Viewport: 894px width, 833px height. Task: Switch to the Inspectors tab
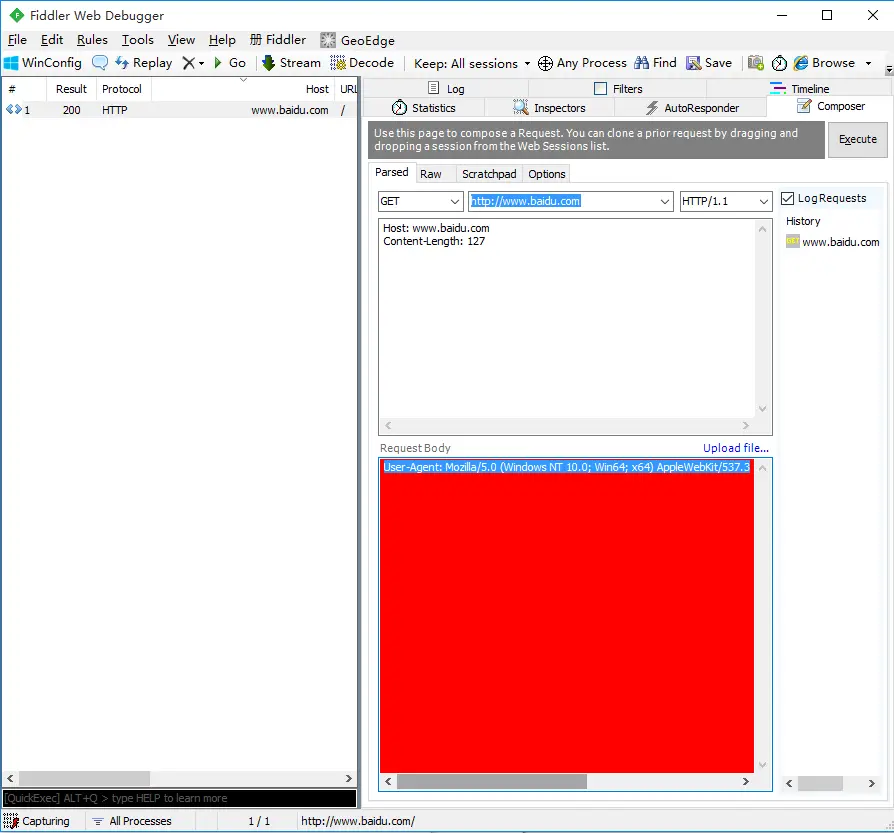(550, 108)
